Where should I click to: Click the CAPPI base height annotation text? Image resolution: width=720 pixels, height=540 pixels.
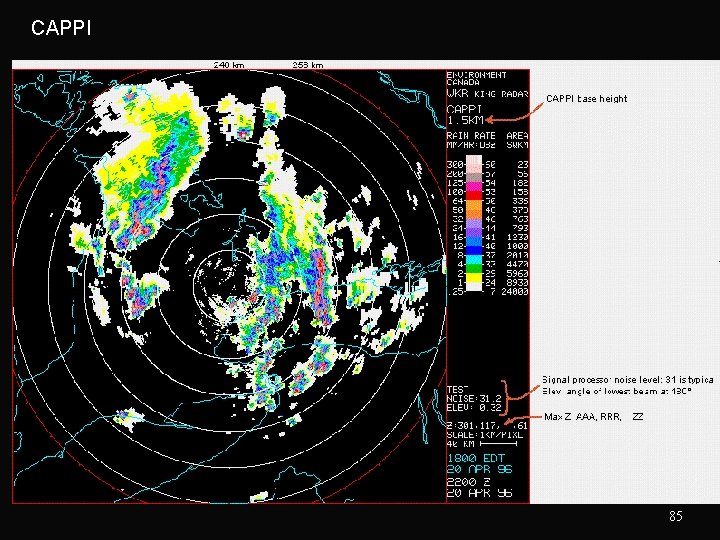(586, 99)
